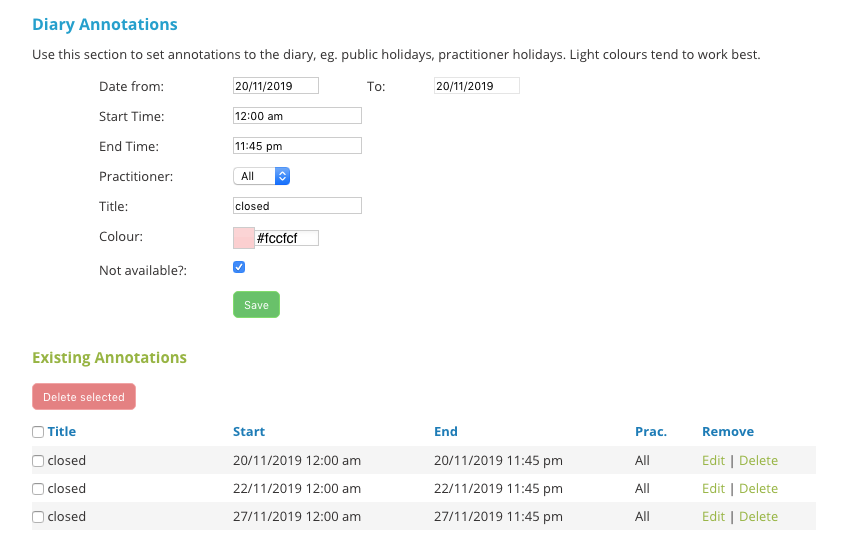This screenshot has height=533, width=843.
Task: Delete the 27/11/2019 closed annotation
Action: point(759,516)
